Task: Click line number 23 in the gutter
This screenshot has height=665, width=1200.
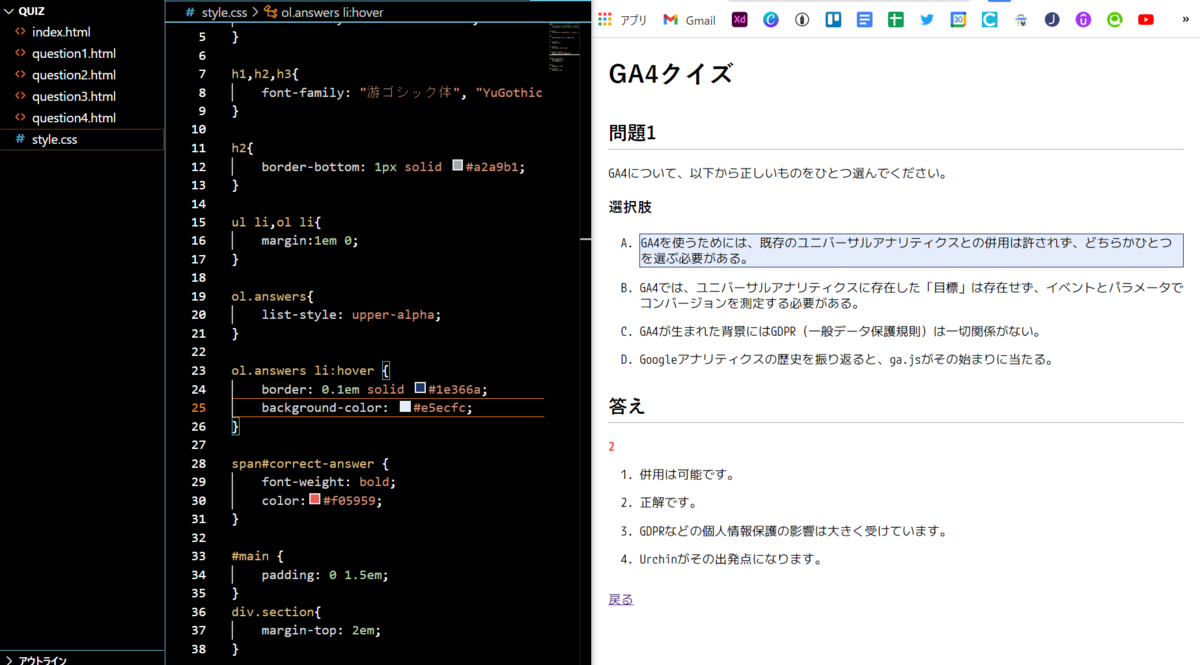Action: click(197, 370)
